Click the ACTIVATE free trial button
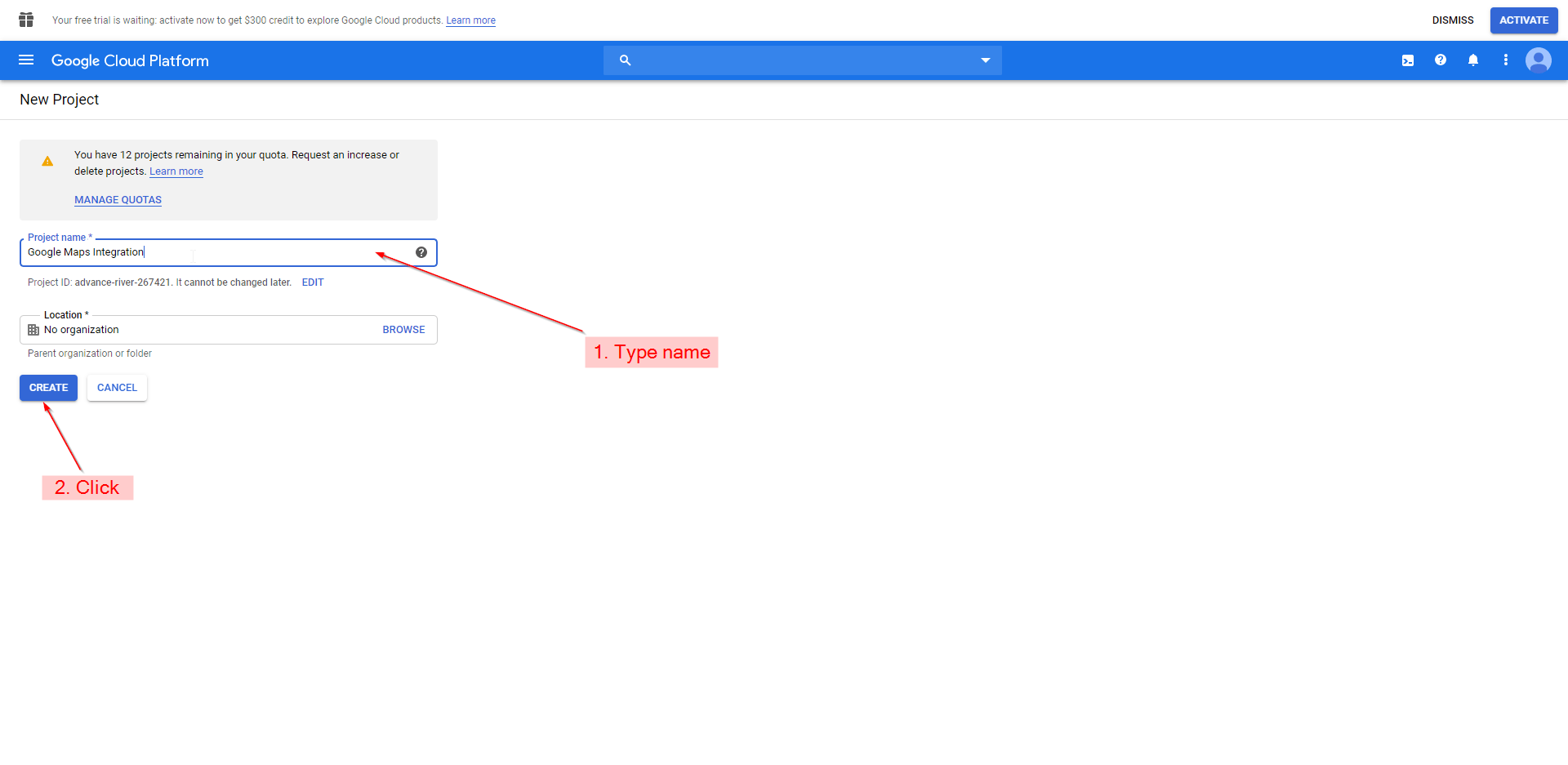The height and width of the screenshot is (765, 1568). click(1524, 20)
